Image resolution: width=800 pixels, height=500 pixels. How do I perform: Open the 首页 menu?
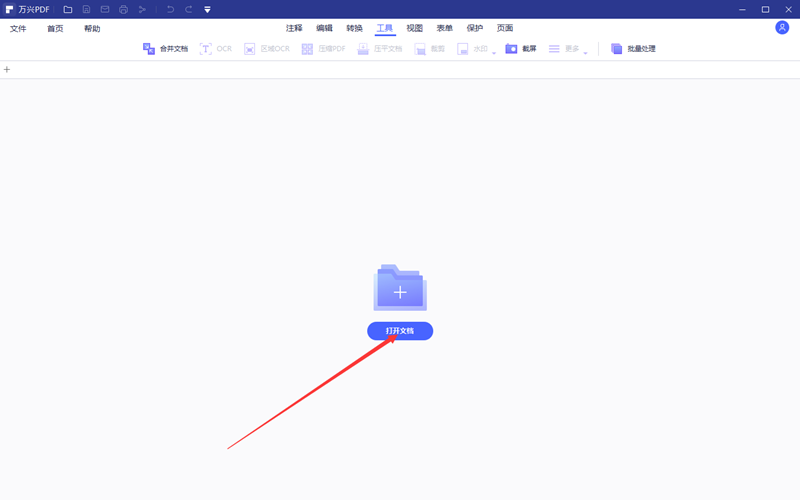[55, 29]
